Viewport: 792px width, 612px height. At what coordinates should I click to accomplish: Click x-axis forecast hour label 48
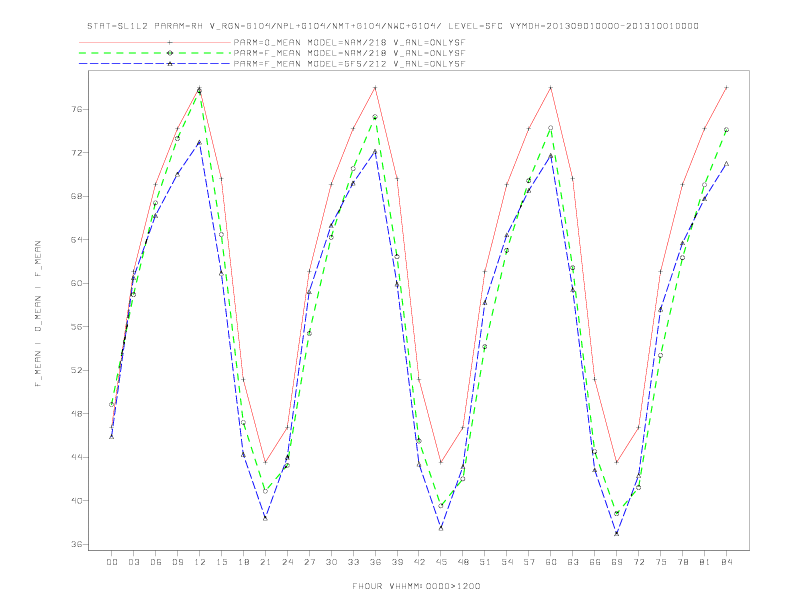point(463,562)
